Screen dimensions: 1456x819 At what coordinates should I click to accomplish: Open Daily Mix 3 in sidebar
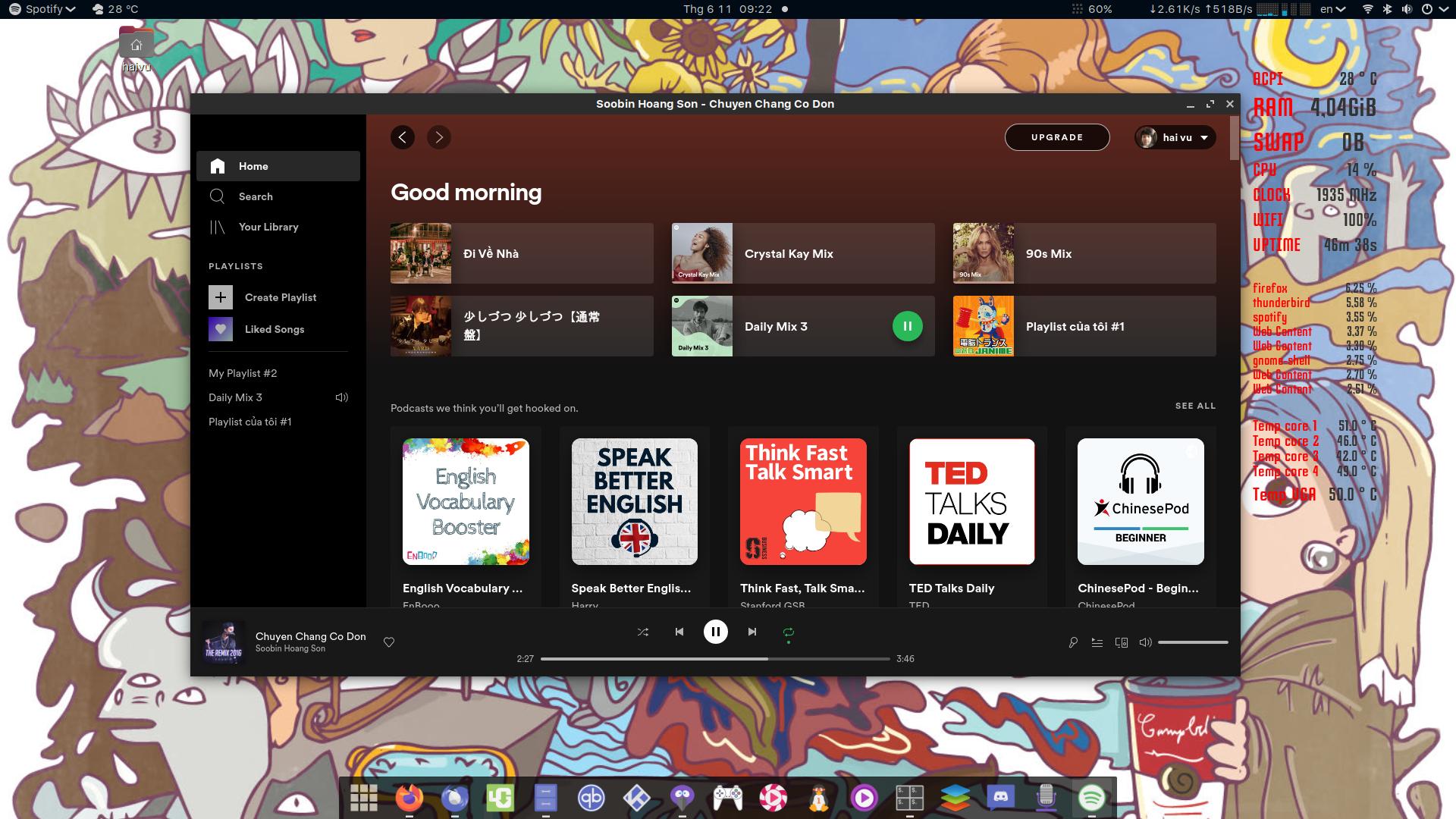click(x=235, y=397)
